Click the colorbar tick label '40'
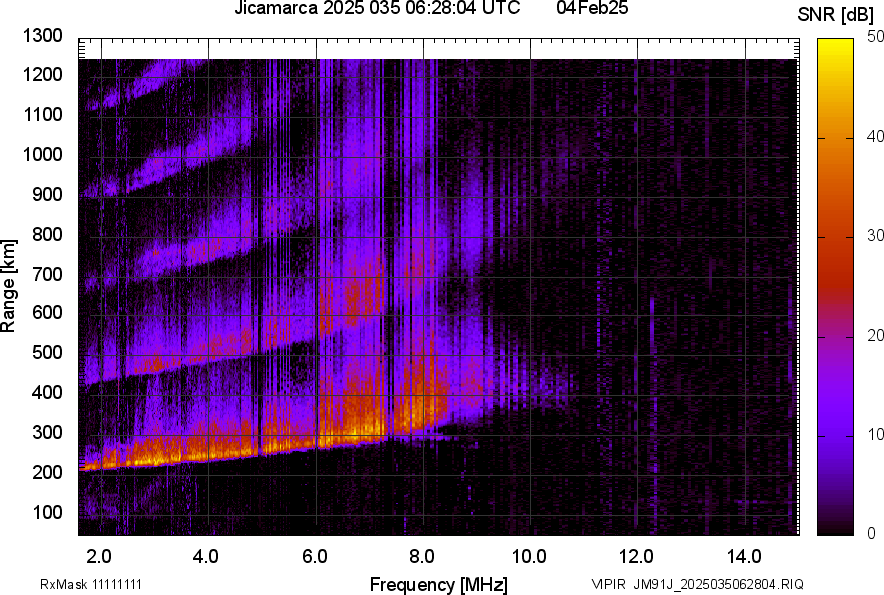Viewport: 884px width, 595px height. (874, 136)
